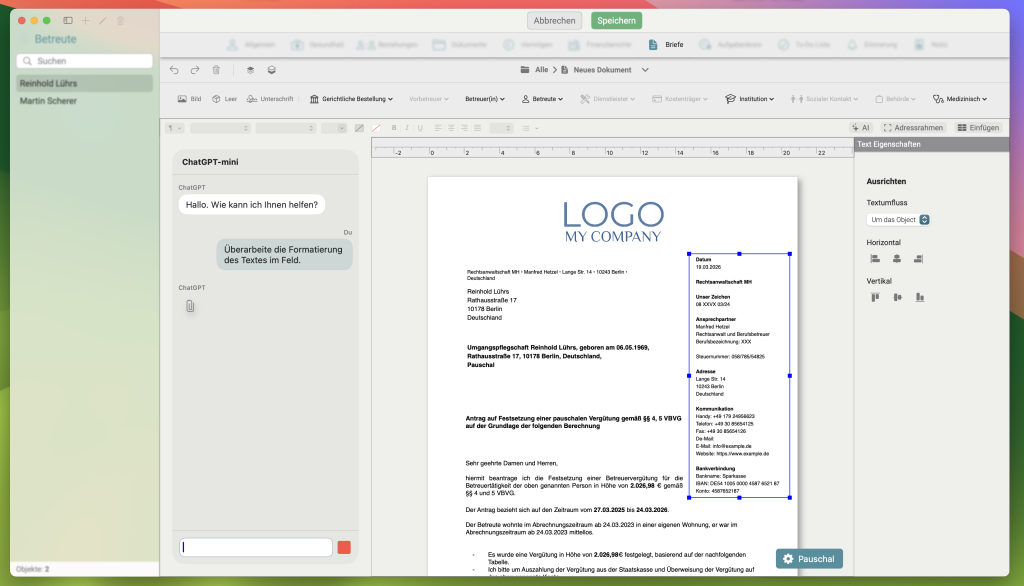Image resolution: width=1024 pixels, height=586 pixels.
Task: Toggle the Adressrahmen address frame
Action: click(912, 128)
